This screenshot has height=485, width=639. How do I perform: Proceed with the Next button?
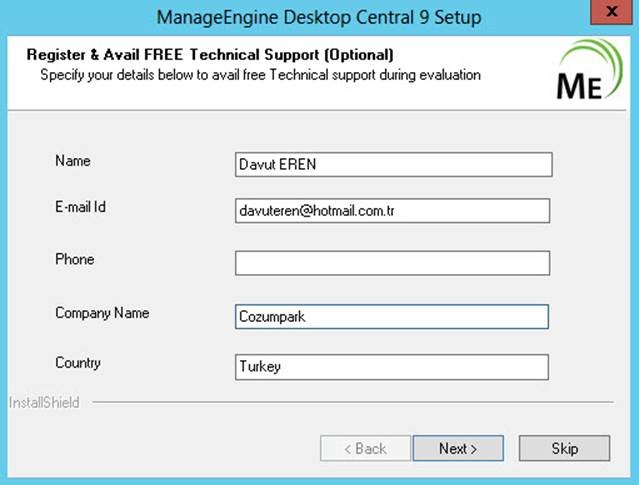[458, 448]
